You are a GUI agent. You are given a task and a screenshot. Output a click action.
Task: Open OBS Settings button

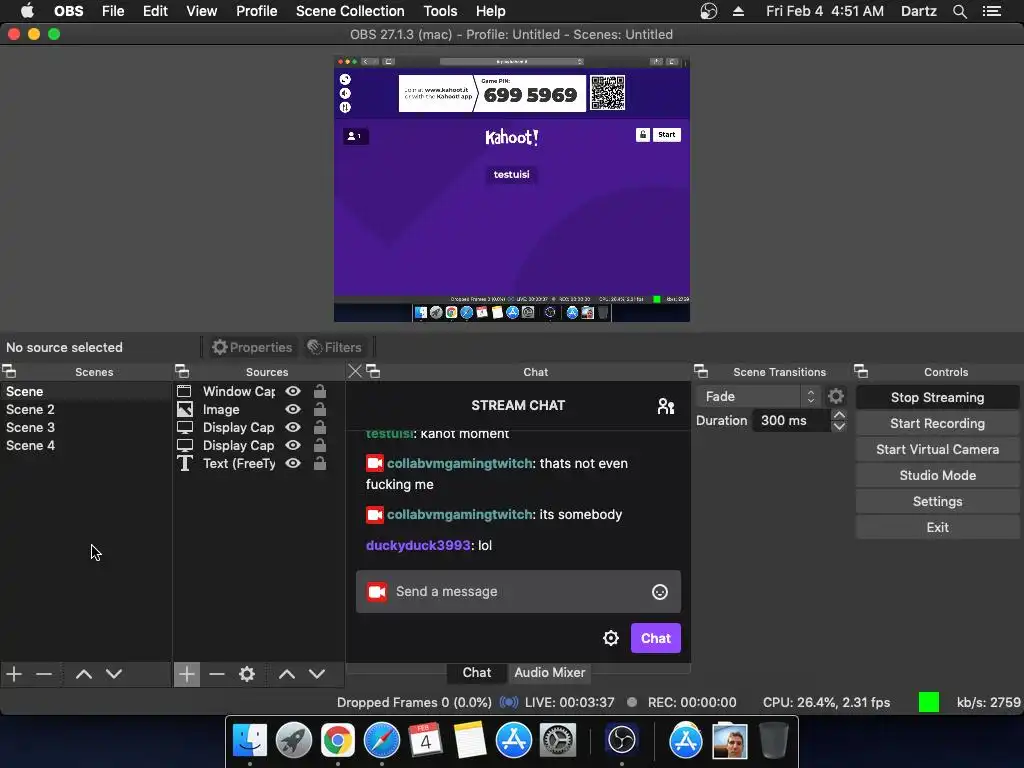937,502
